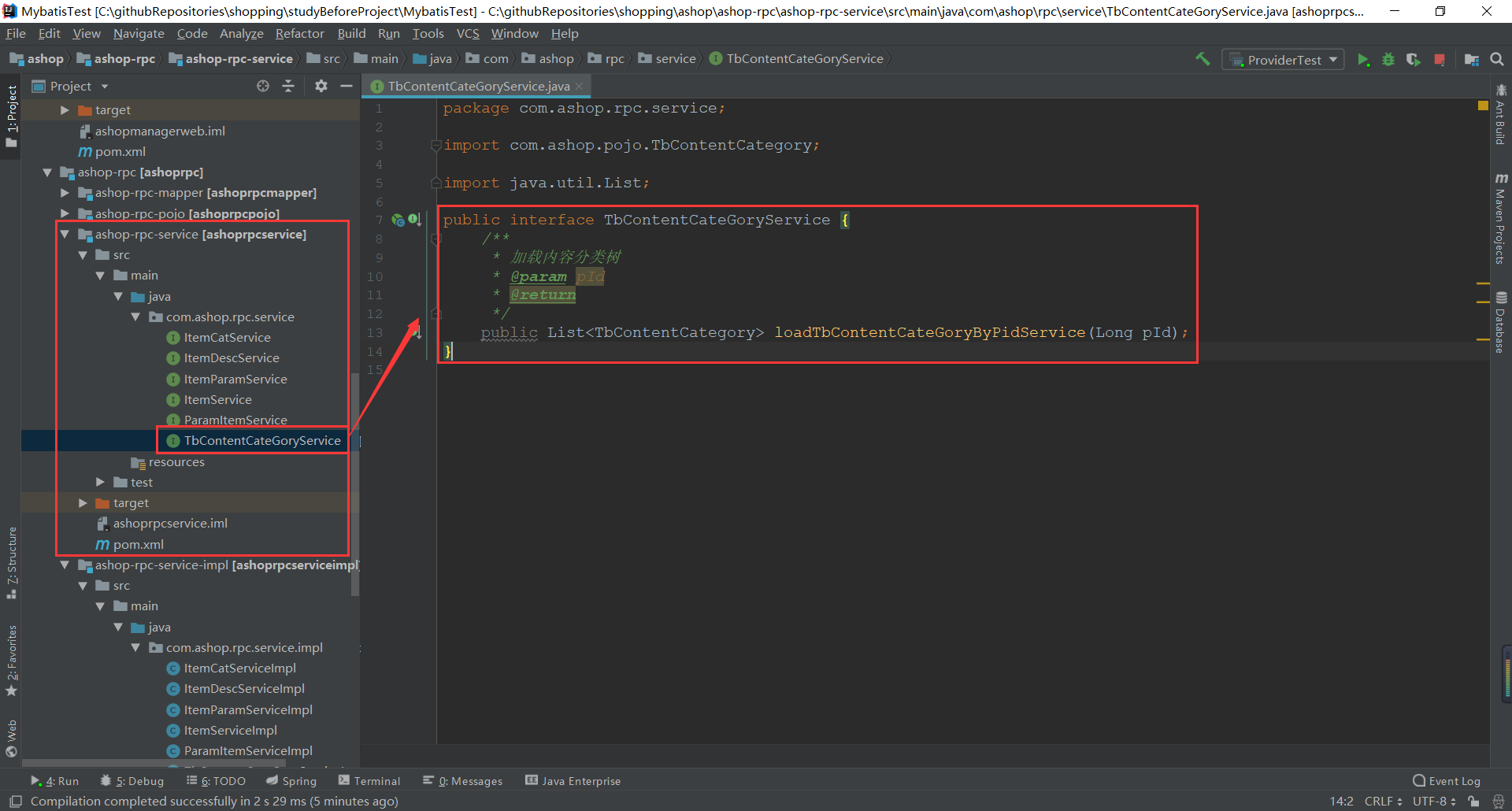Open the Event Log
Screen dimensions: 1512x811
tap(1447, 781)
